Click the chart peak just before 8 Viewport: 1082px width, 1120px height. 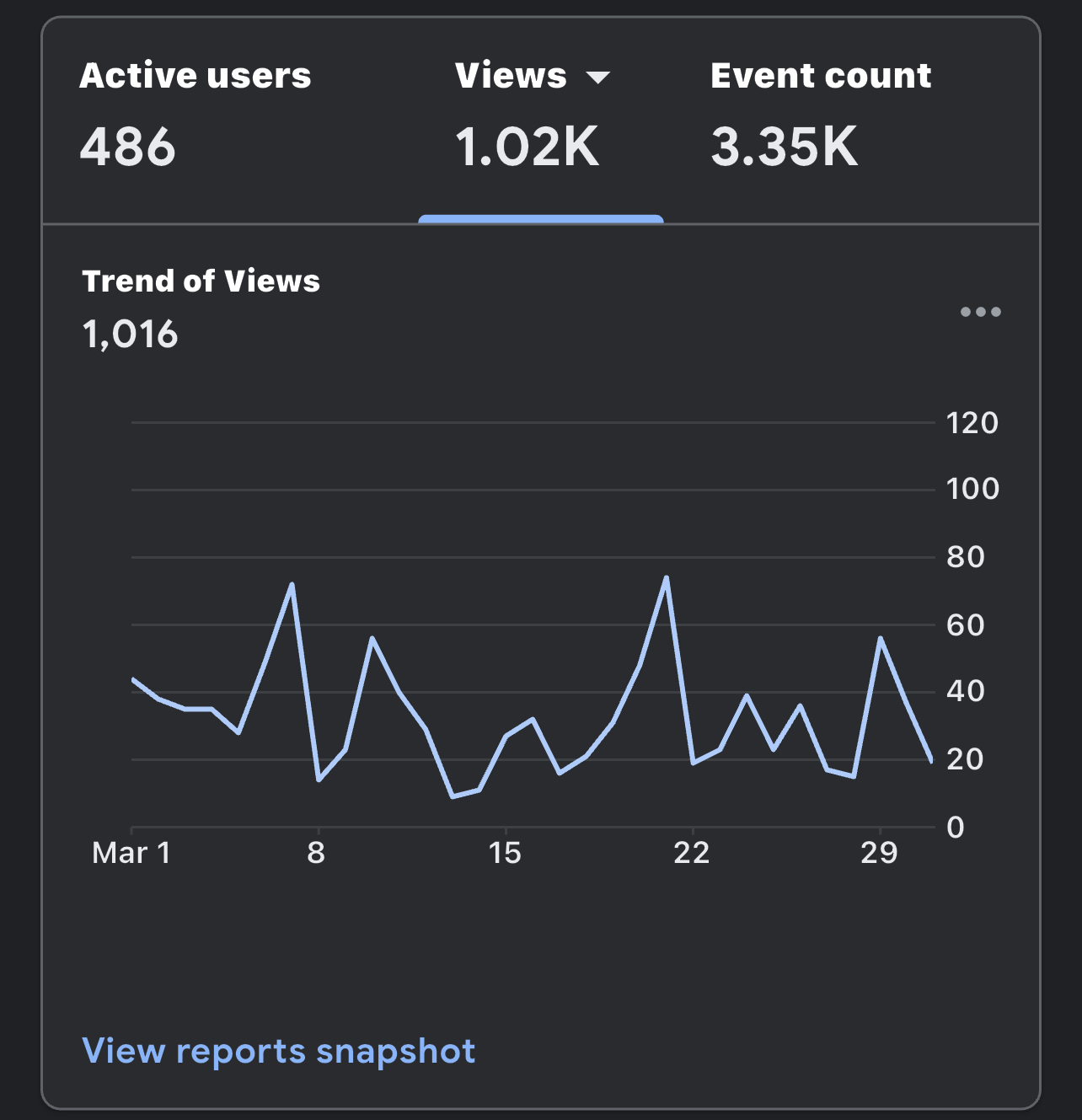click(292, 584)
